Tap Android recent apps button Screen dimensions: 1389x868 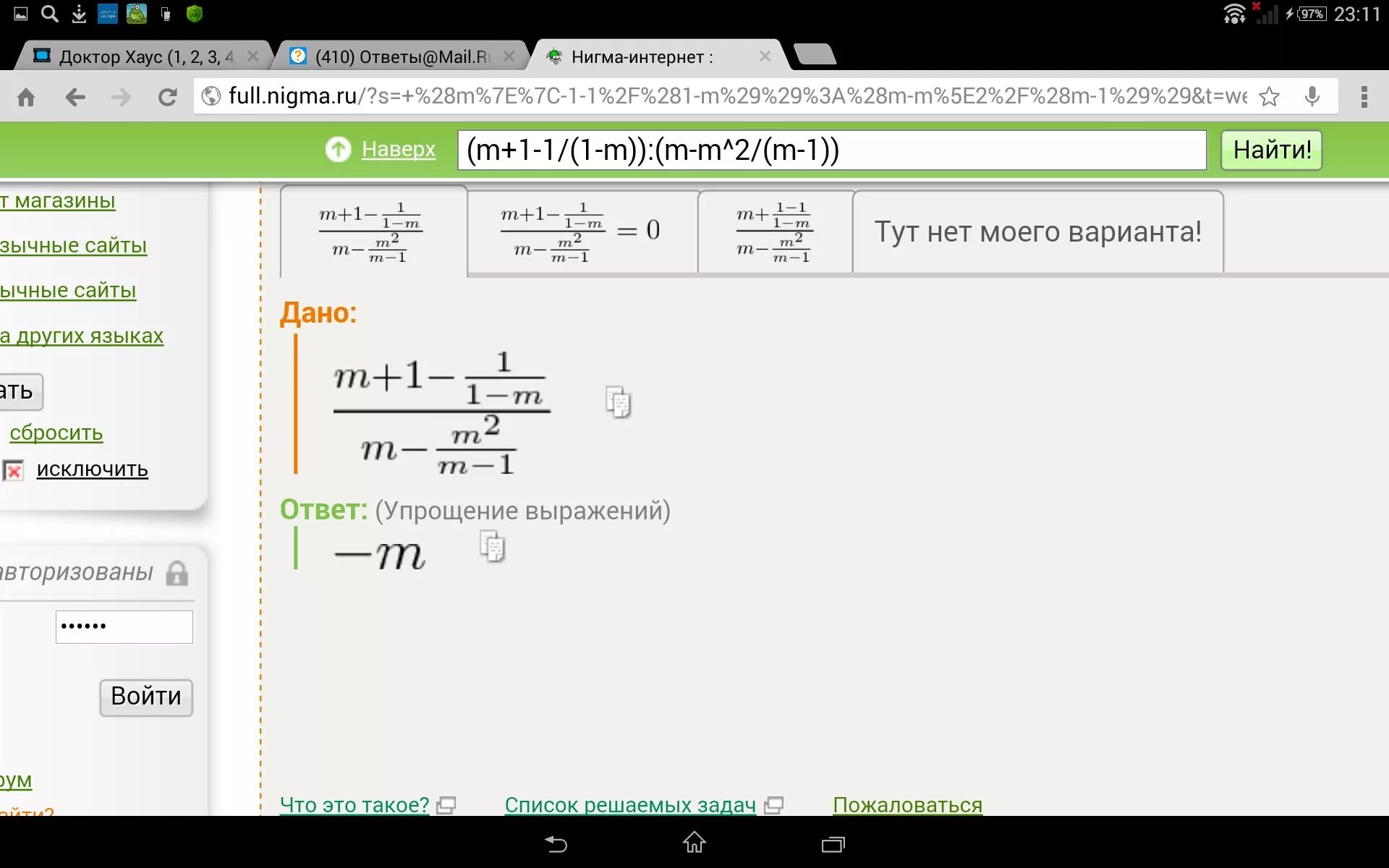pyautogui.click(x=833, y=844)
